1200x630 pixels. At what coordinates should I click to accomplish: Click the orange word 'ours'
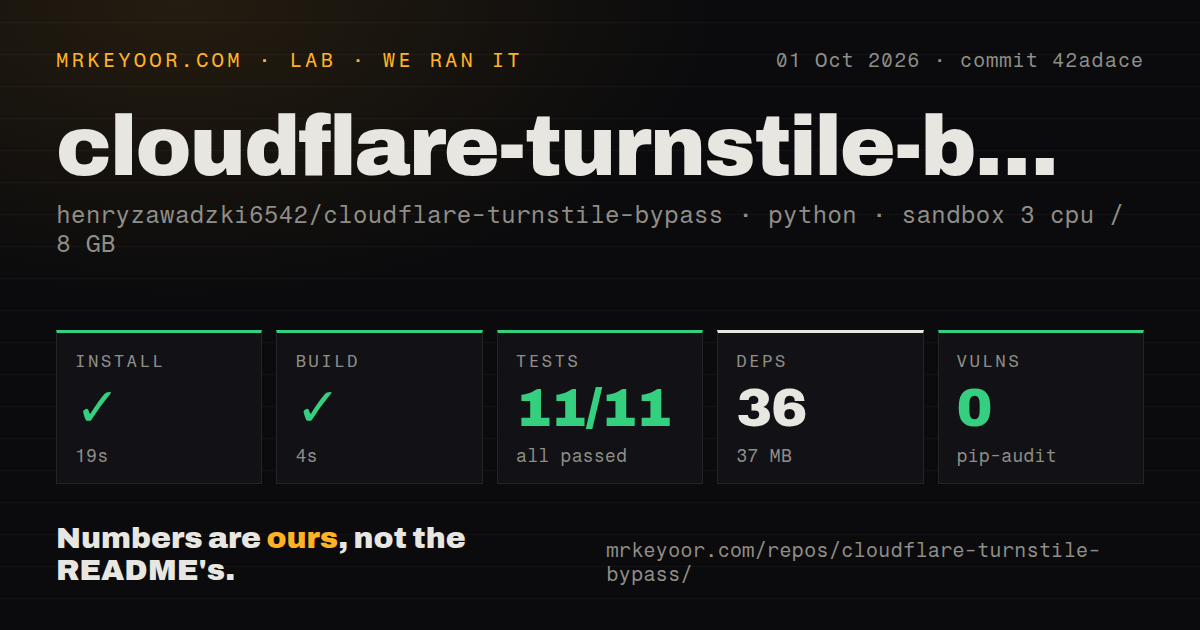[302, 538]
